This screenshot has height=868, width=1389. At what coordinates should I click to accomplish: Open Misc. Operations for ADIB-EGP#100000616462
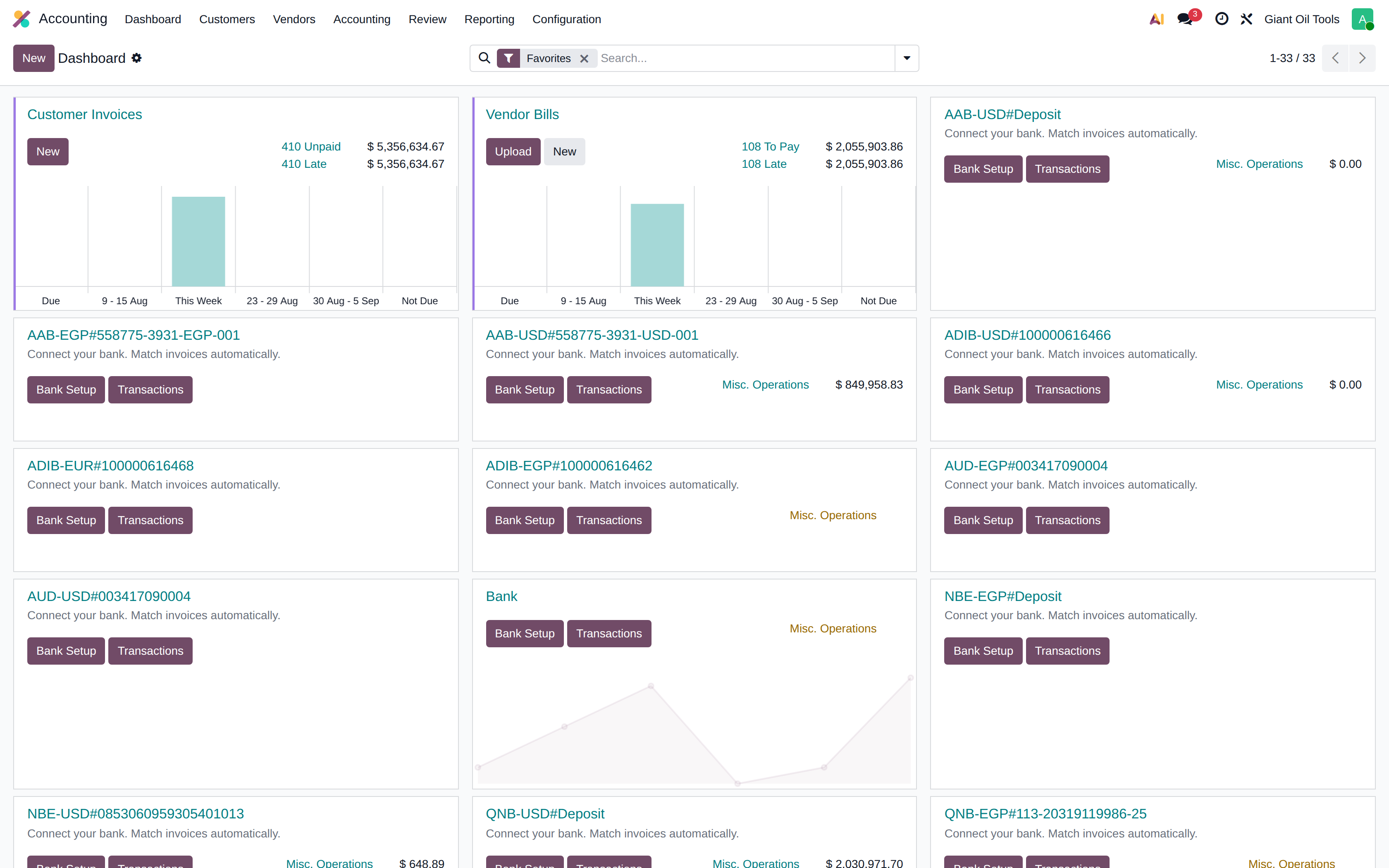click(x=833, y=515)
